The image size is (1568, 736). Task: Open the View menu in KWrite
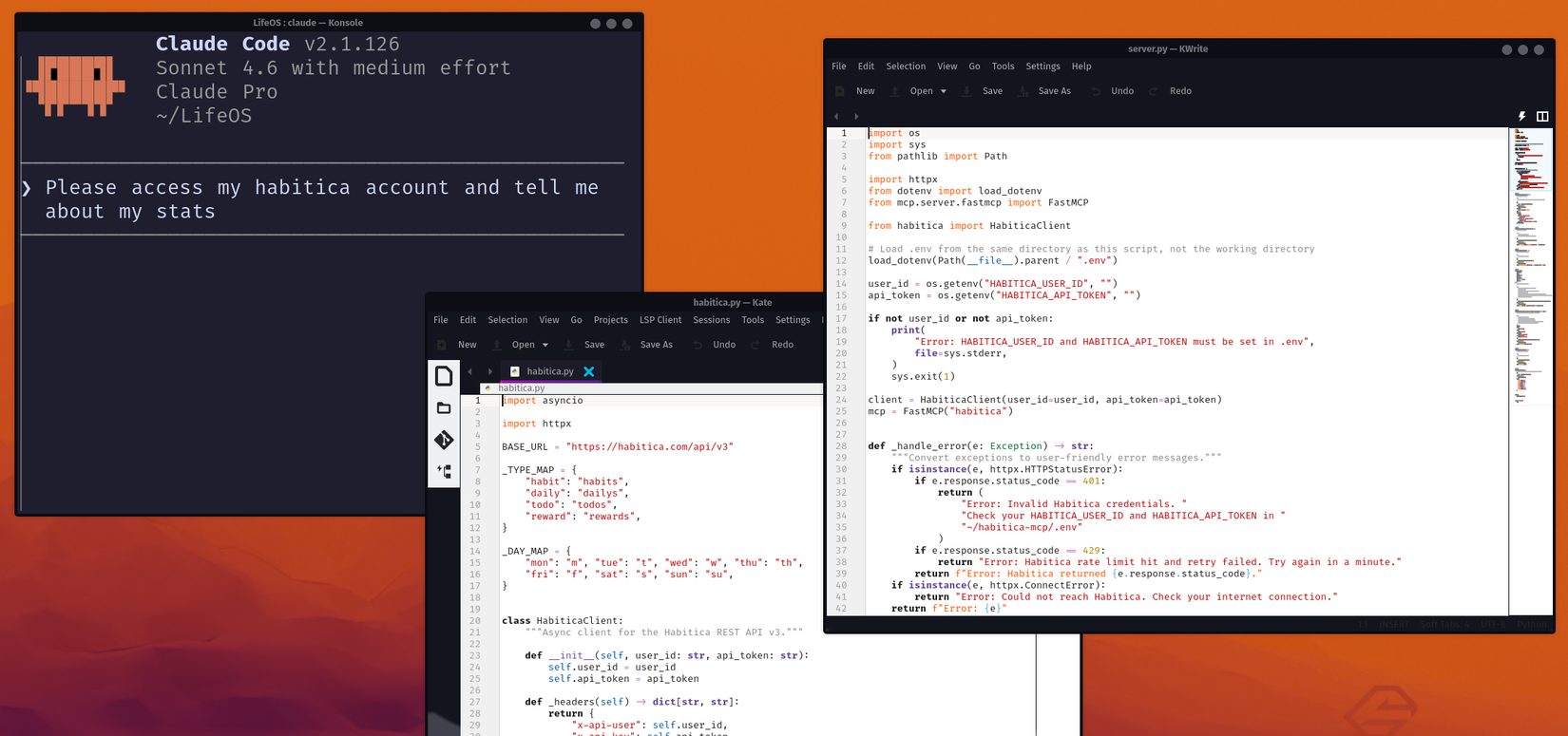(x=947, y=66)
